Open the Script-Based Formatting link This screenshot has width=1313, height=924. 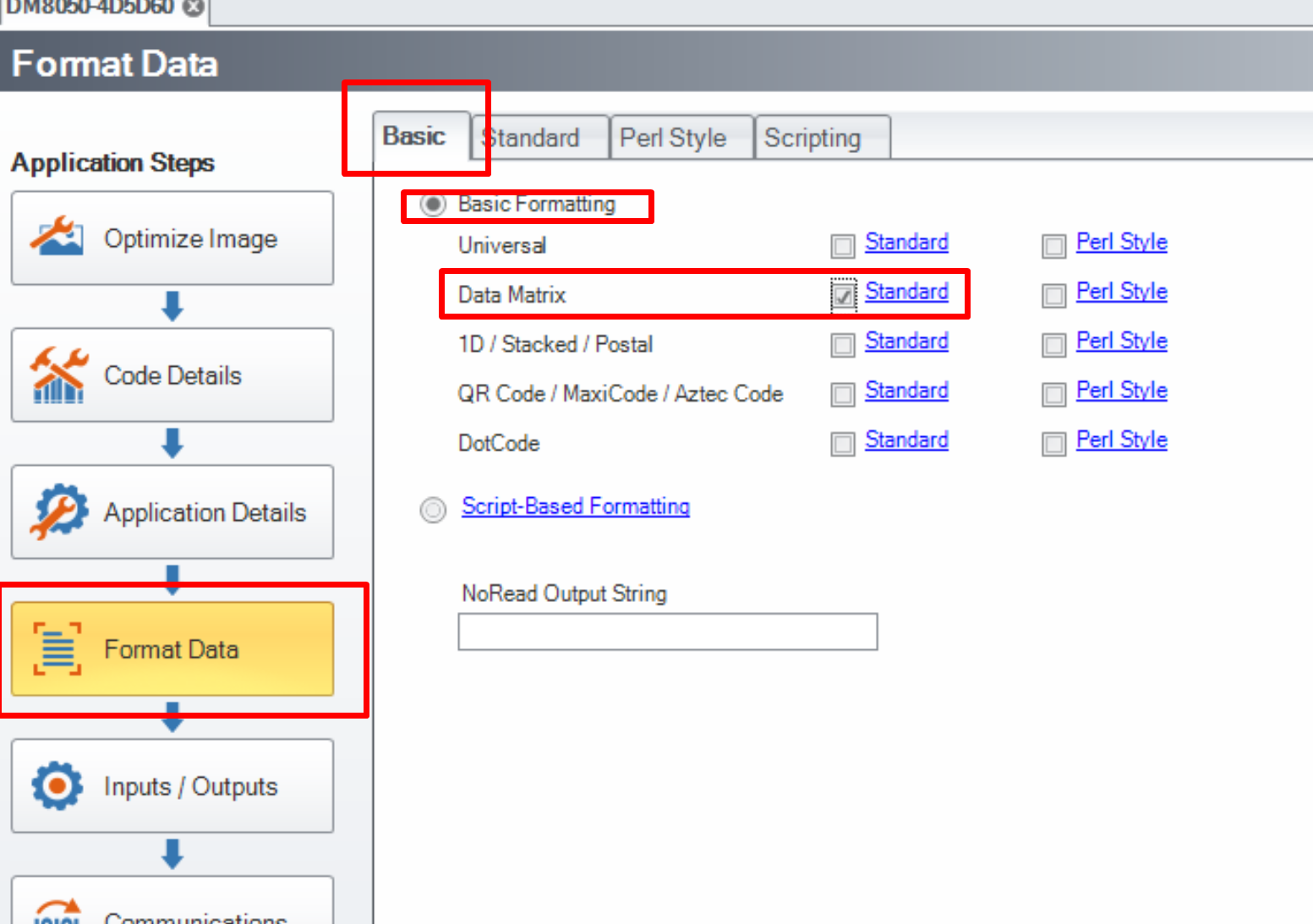(x=575, y=506)
